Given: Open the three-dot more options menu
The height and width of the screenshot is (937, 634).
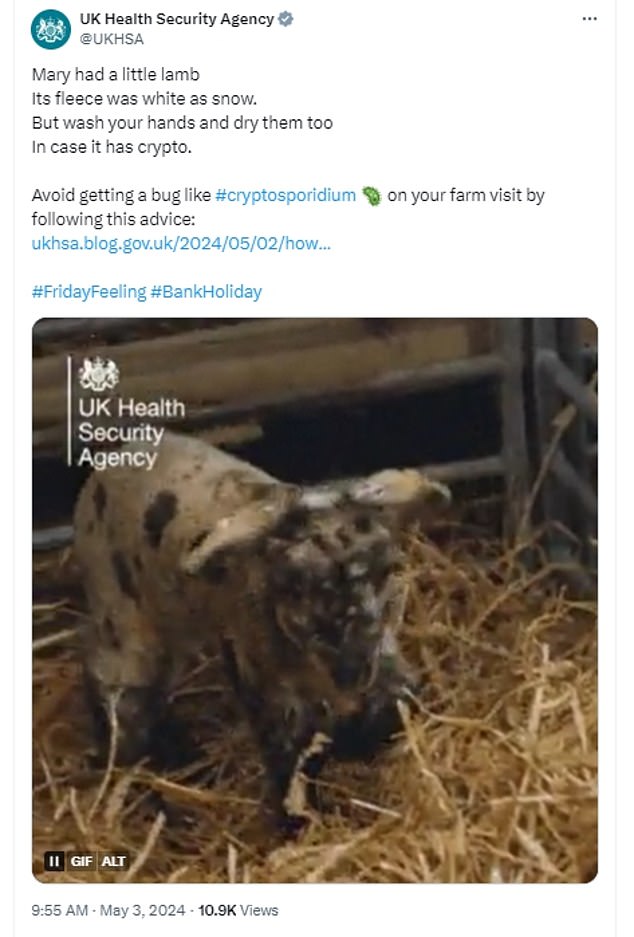Looking at the screenshot, I should click(x=591, y=19).
